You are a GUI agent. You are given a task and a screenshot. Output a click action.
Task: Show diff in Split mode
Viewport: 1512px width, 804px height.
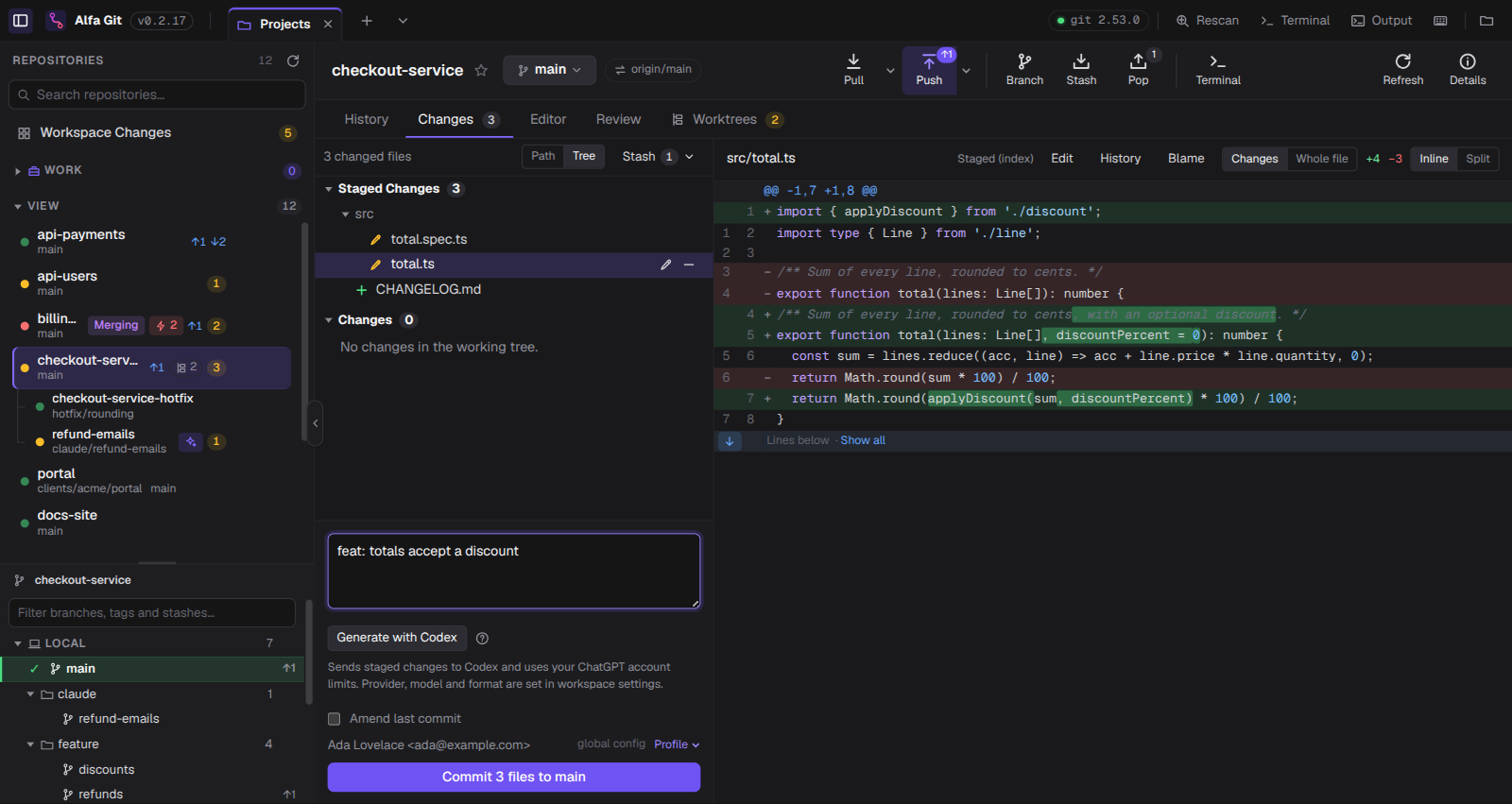coord(1478,159)
